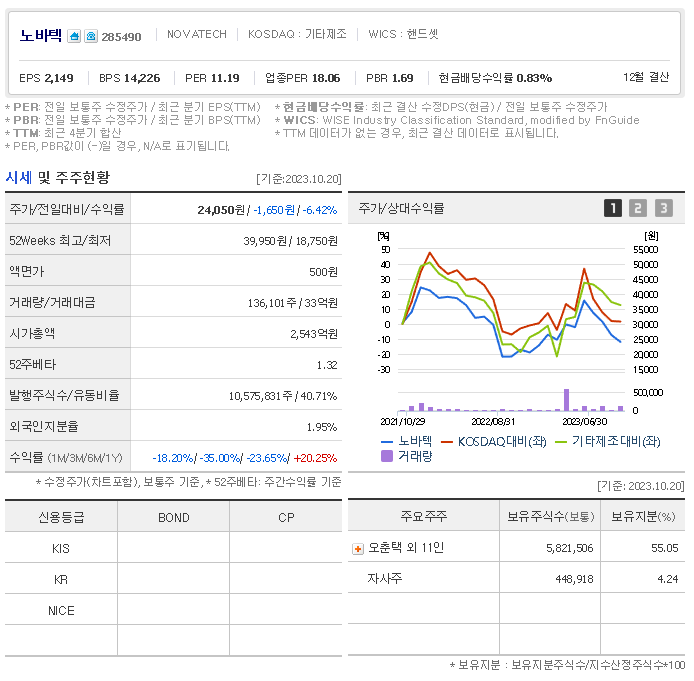Click the NOVATECH English name
The height and width of the screenshot is (681, 694).
click(197, 34)
